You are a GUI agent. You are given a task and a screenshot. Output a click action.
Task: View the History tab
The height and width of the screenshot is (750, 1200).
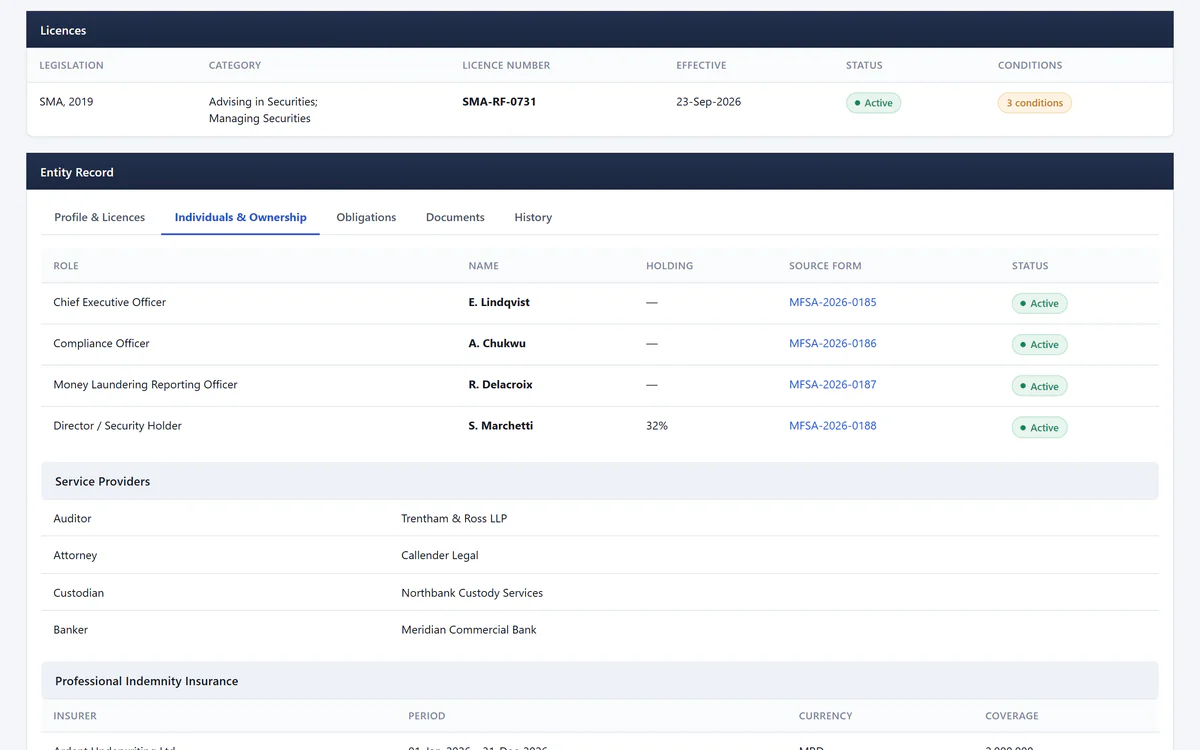click(533, 217)
